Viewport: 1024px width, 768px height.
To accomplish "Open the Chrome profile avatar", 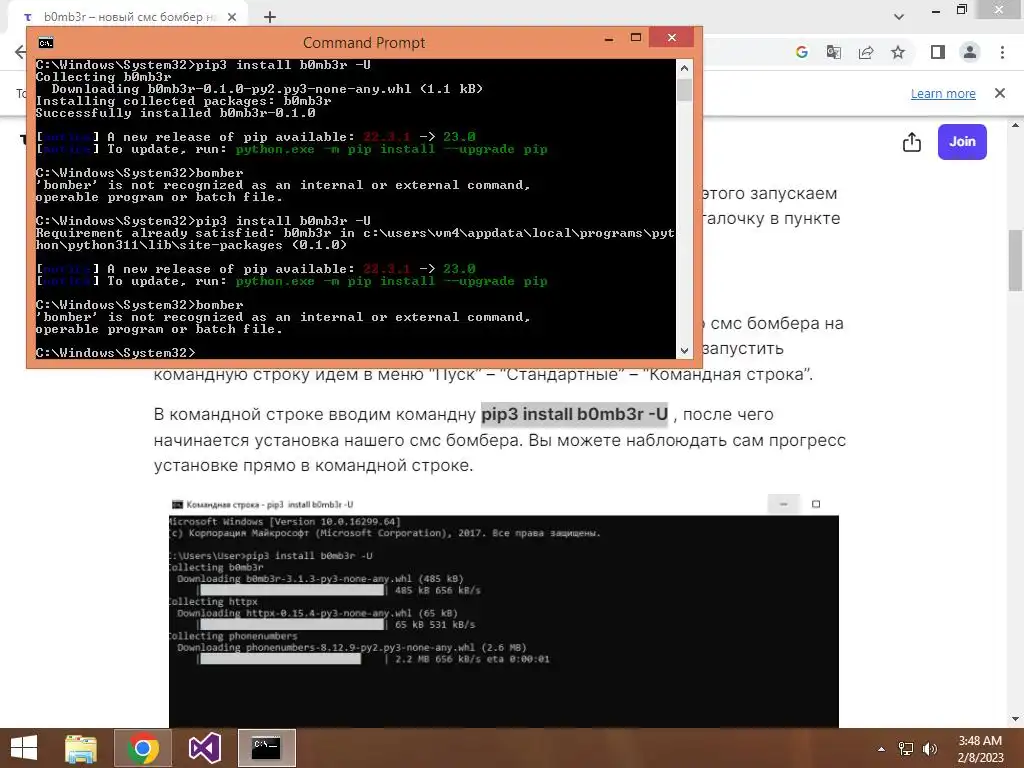I will coord(970,52).
